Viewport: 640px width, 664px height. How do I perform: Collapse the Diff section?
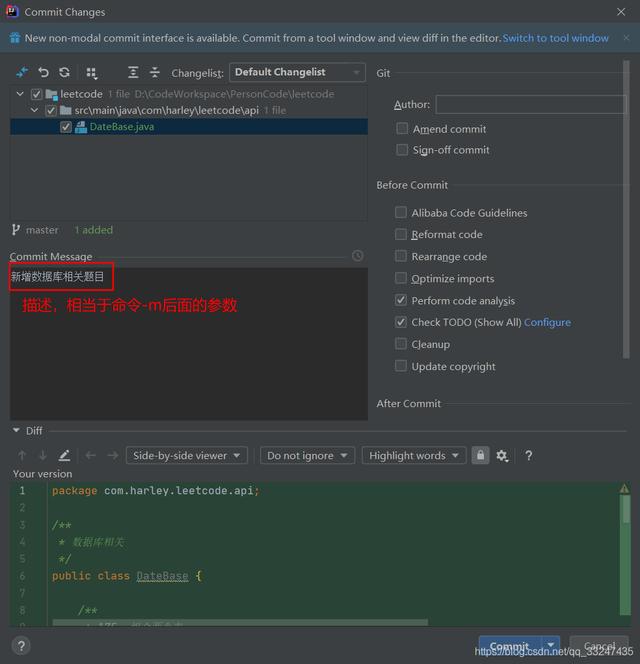pyautogui.click(x=16, y=430)
